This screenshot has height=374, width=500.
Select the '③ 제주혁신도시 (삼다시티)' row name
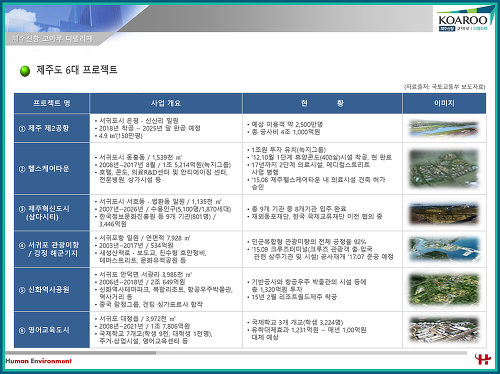click(x=44, y=213)
